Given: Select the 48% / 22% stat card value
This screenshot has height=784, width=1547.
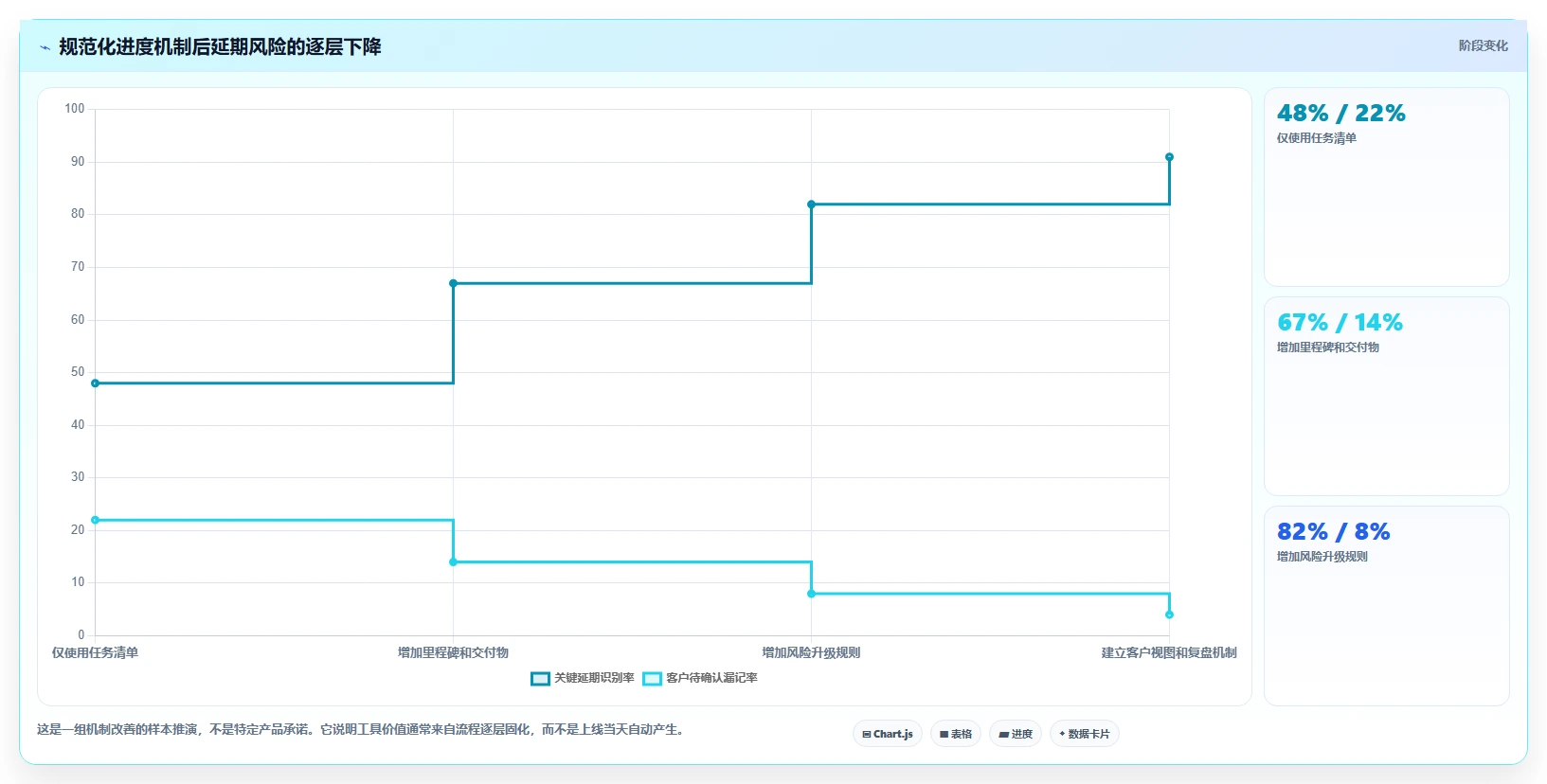Looking at the screenshot, I should coord(1340,114).
